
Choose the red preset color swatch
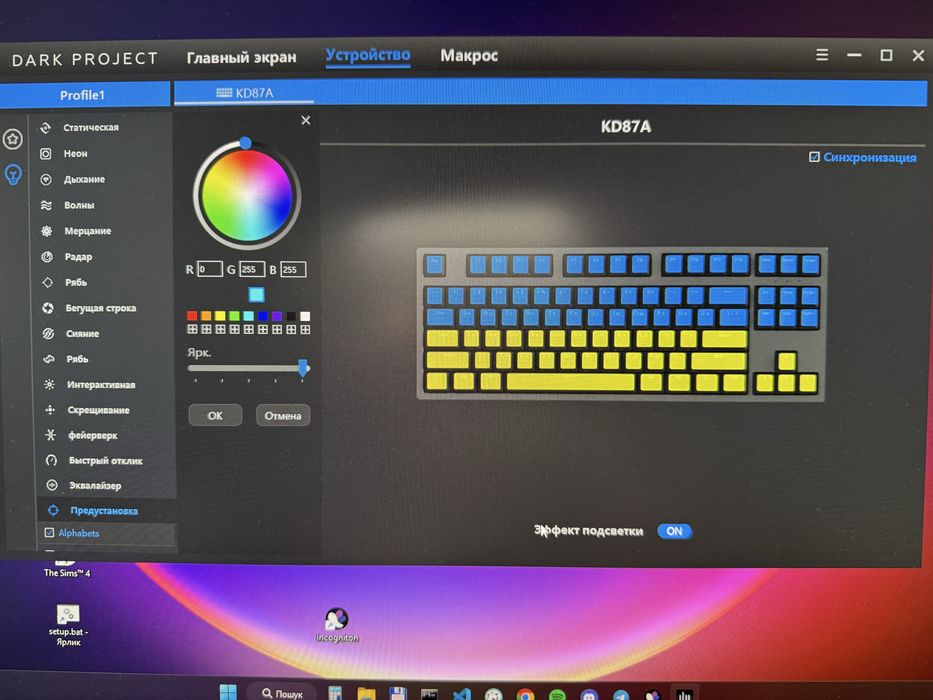[192, 315]
